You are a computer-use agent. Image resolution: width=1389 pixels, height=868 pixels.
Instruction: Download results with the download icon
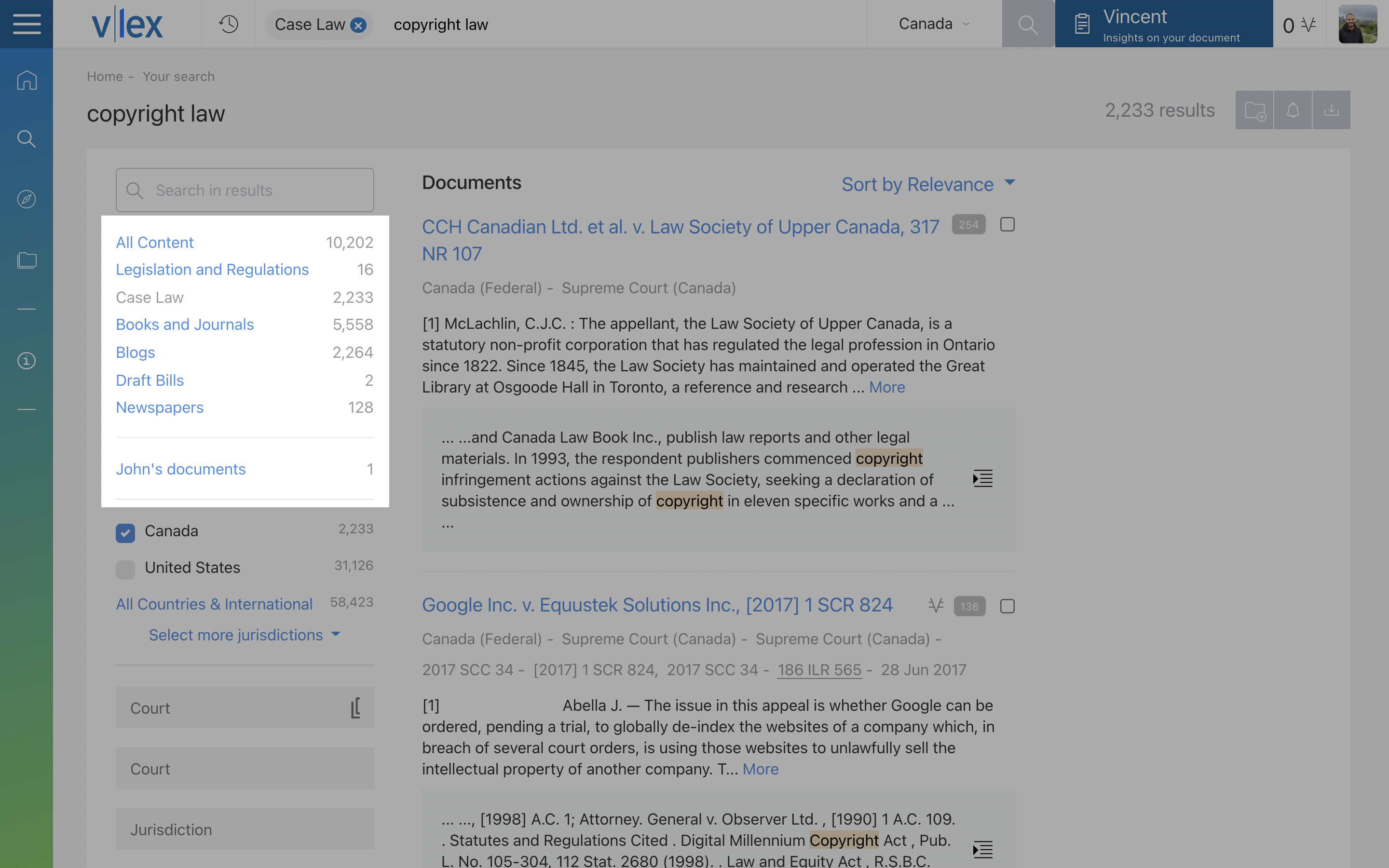click(1331, 109)
